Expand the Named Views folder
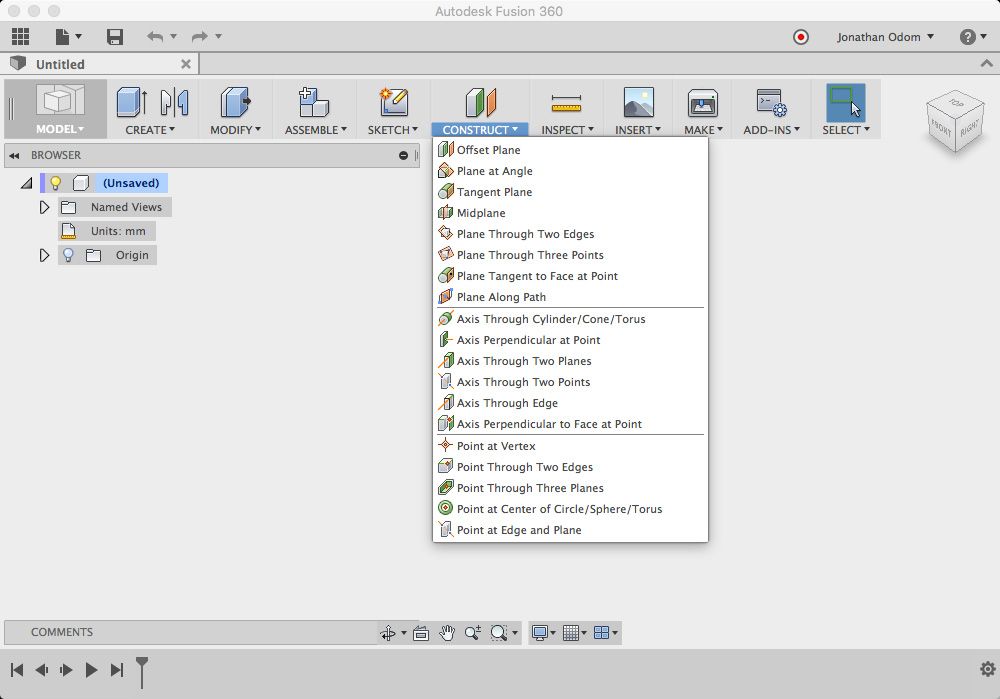Viewport: 1000px width, 699px height. pos(43,207)
